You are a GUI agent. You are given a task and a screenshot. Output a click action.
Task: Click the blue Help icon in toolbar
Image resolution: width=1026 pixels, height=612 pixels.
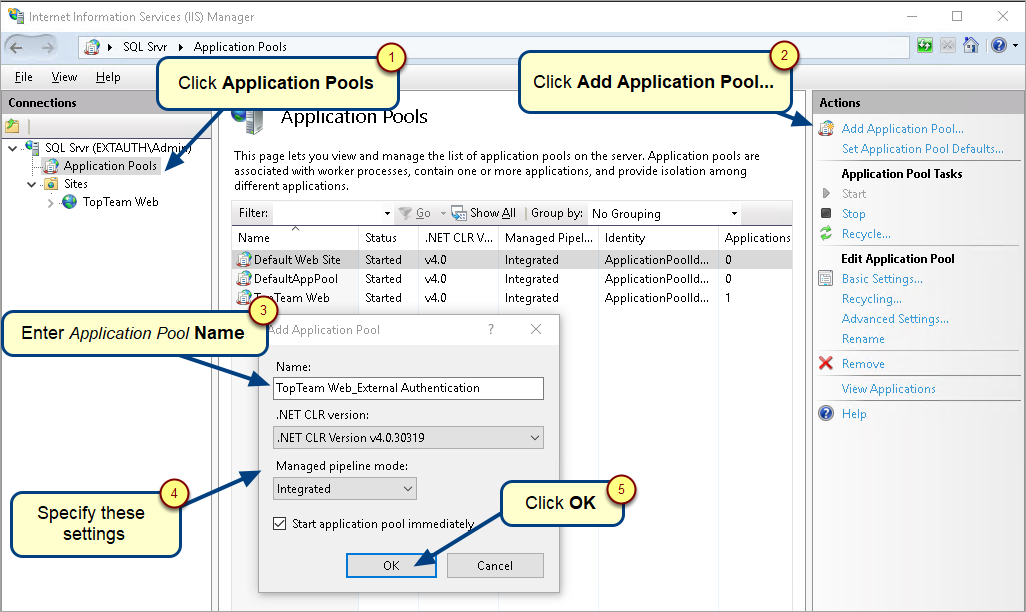tap(999, 45)
